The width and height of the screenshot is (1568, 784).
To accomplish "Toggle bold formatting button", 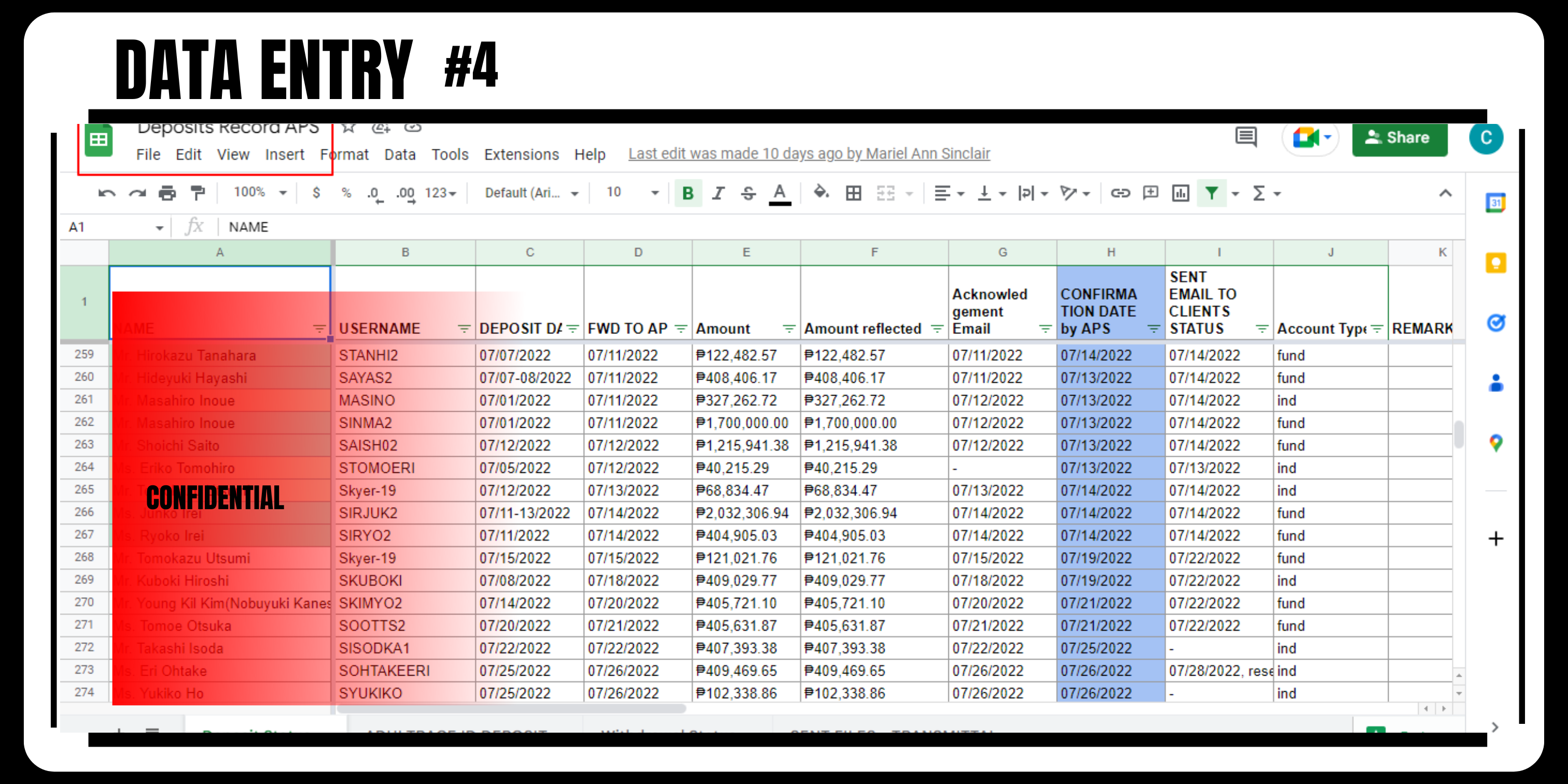I will pyautogui.click(x=688, y=193).
